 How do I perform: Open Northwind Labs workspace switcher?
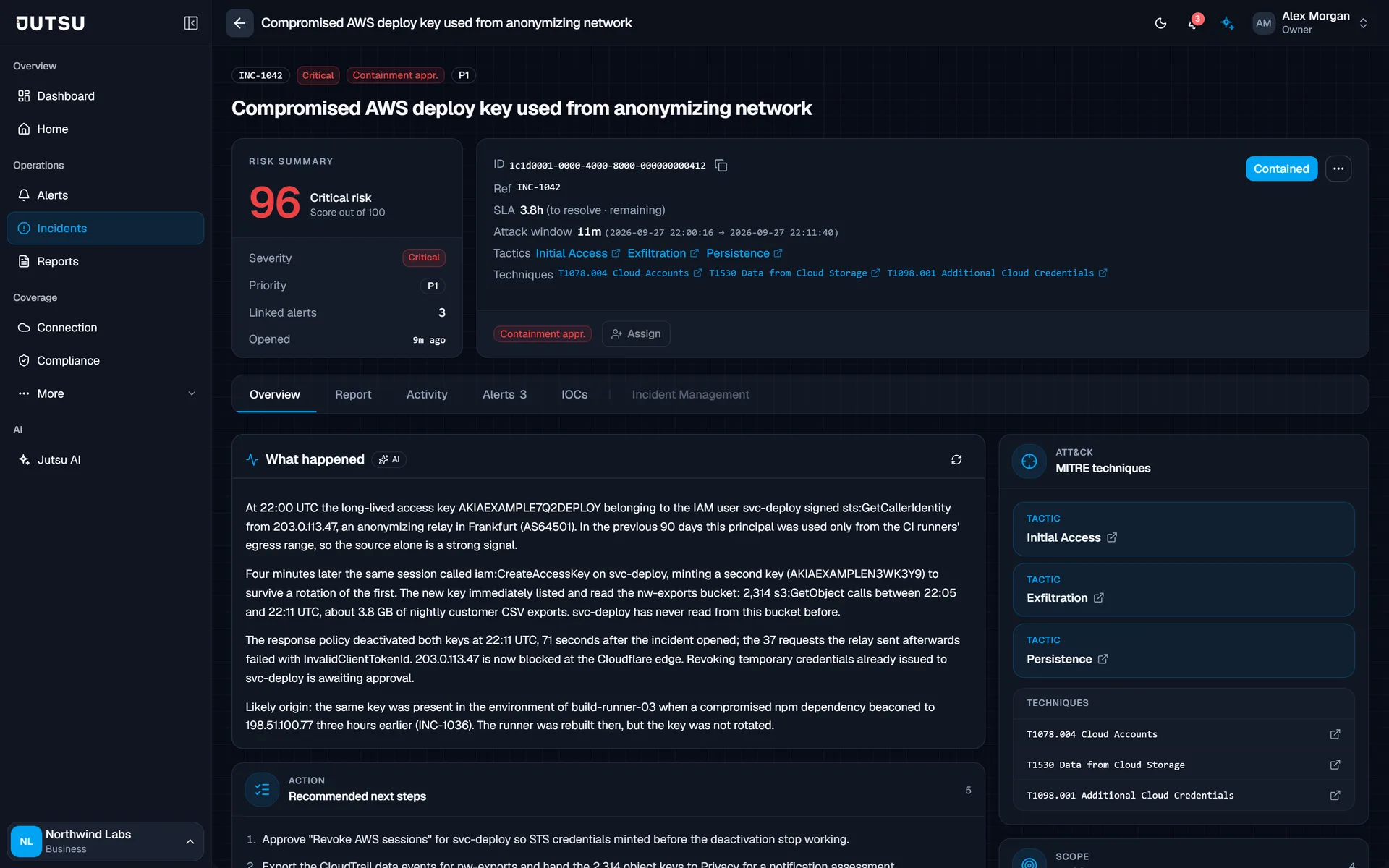[x=106, y=841]
